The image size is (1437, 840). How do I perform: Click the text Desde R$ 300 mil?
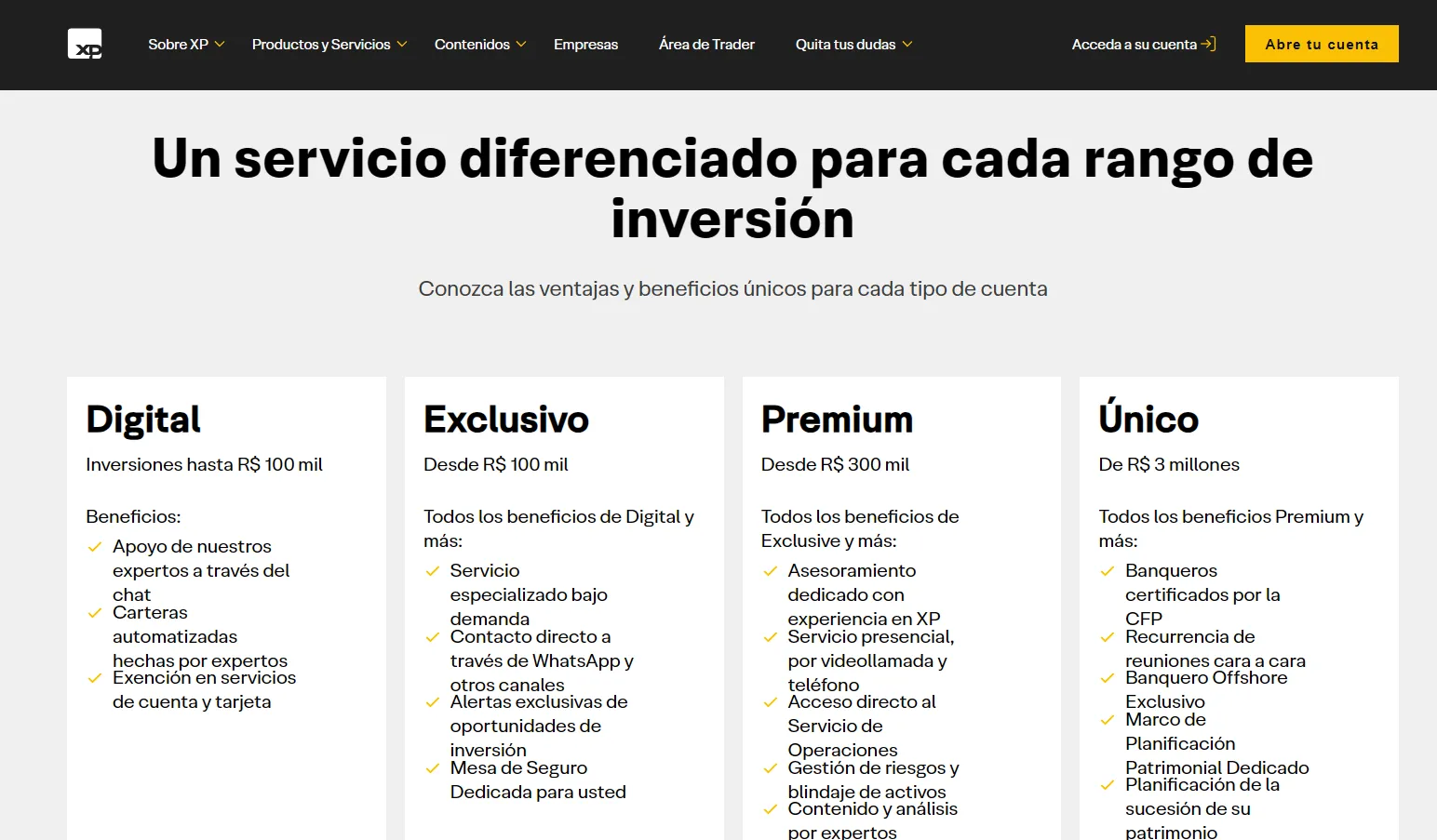(x=835, y=464)
